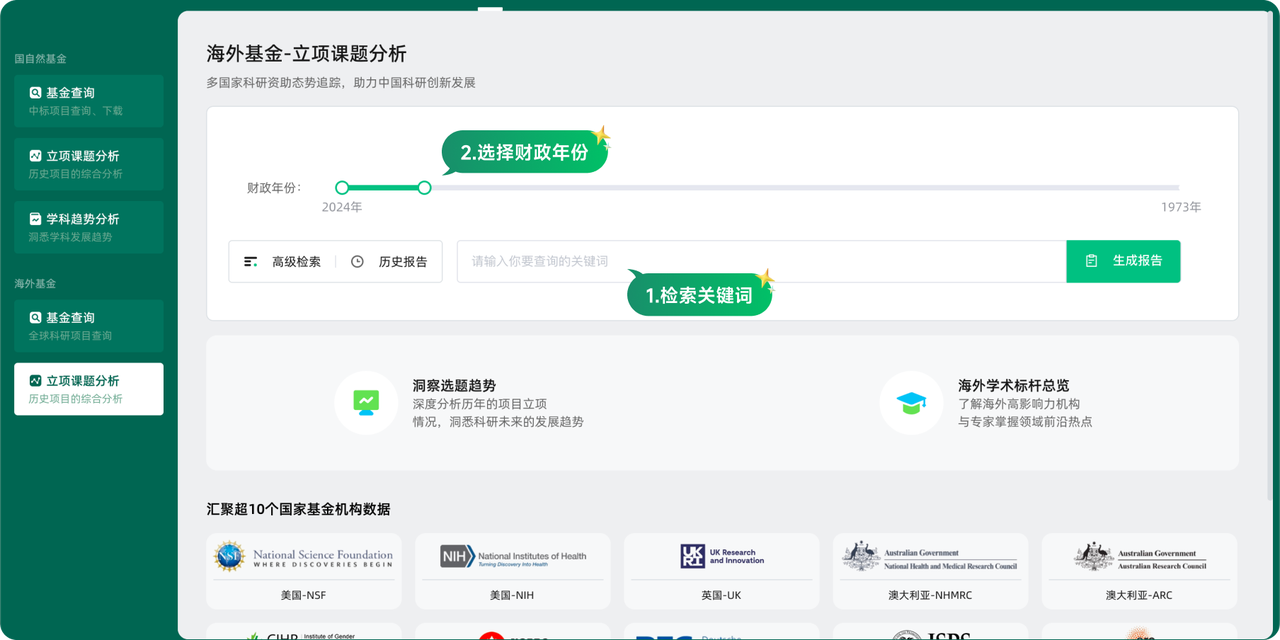Select the 澳大利亚-ARC agency card
Image resolution: width=1280 pixels, height=640 pixels.
point(1139,571)
